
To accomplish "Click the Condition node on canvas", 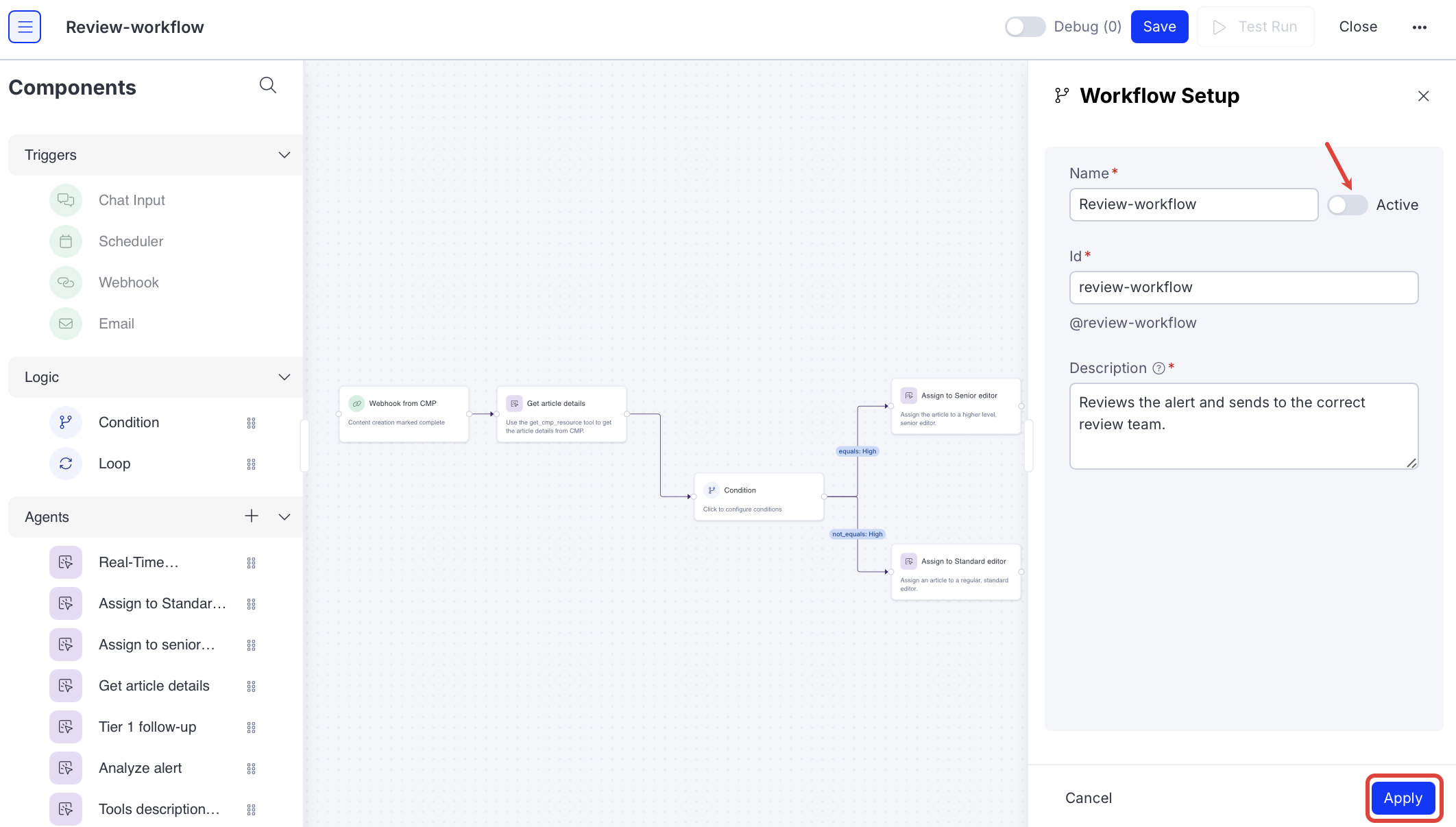I will 758,498.
